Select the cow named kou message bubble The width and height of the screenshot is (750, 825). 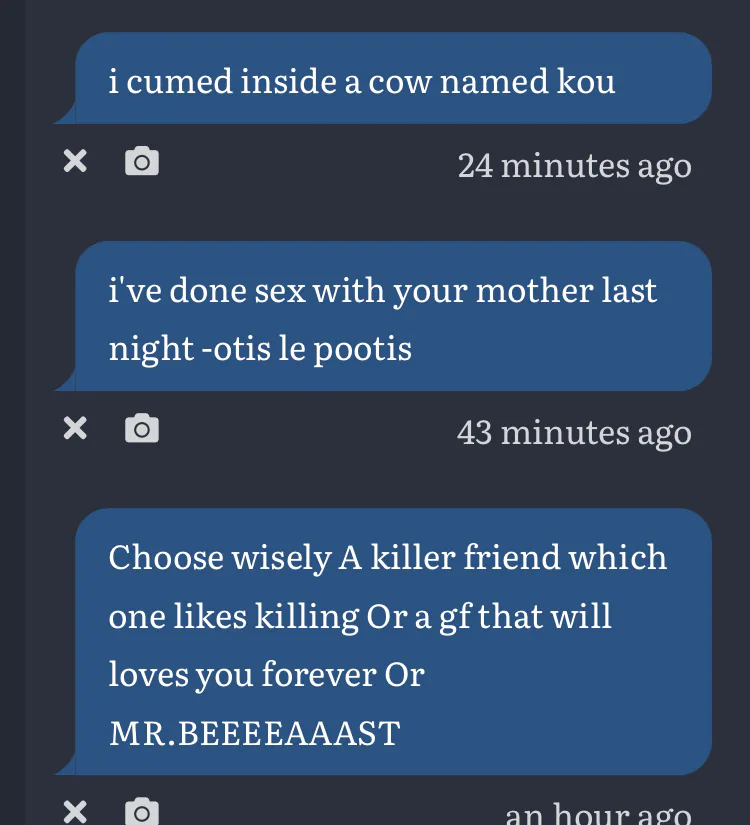click(x=393, y=79)
